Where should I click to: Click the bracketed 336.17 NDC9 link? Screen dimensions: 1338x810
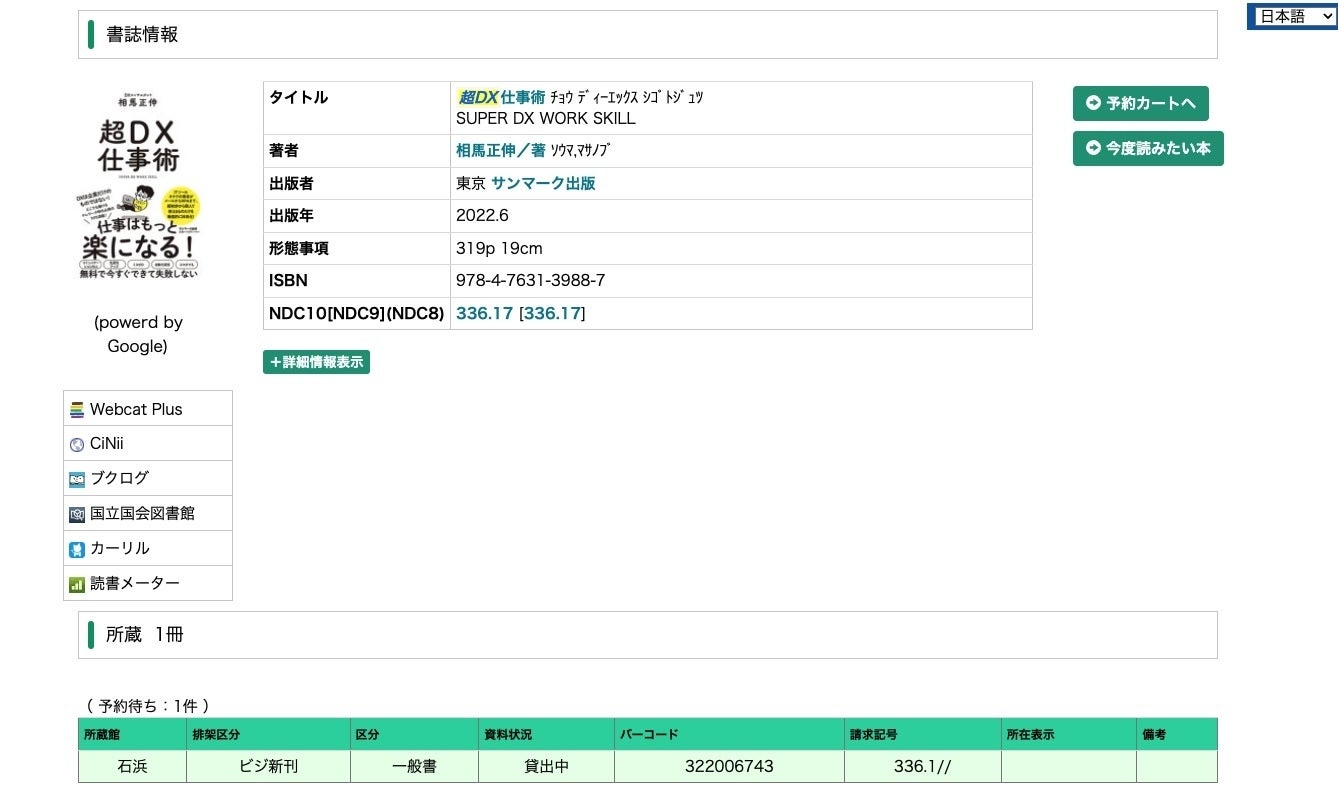pyautogui.click(x=552, y=313)
